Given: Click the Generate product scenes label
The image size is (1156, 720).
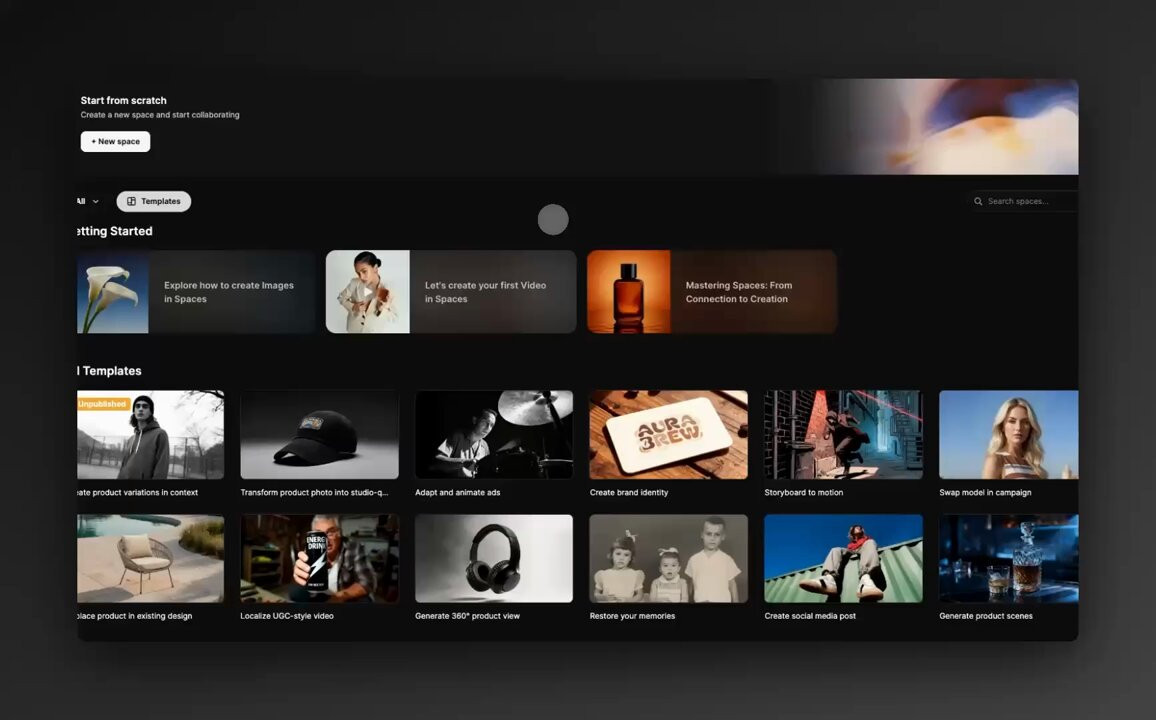Looking at the screenshot, I should click(986, 616).
